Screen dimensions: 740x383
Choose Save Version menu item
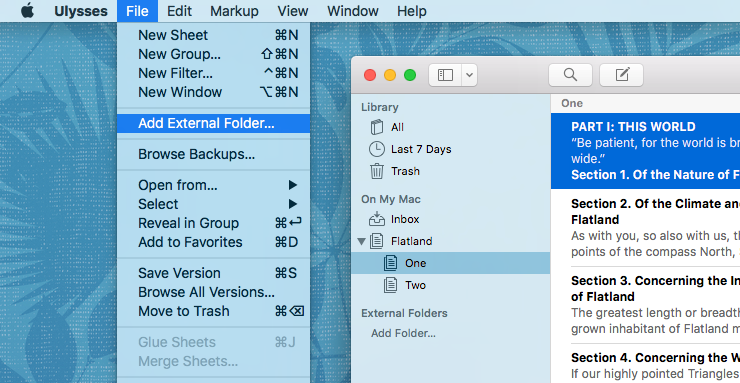213,273
